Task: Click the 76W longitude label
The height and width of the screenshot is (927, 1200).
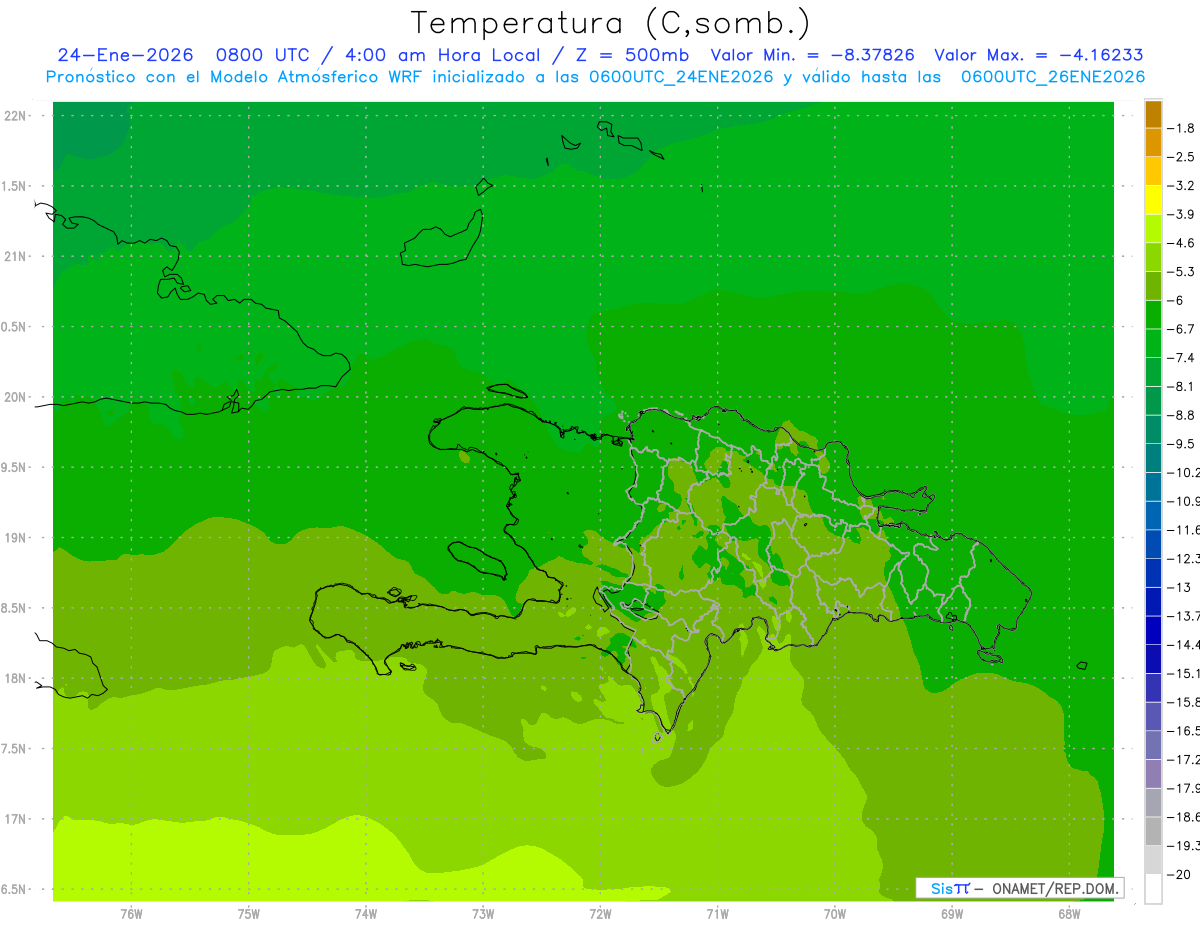Action: (131, 914)
